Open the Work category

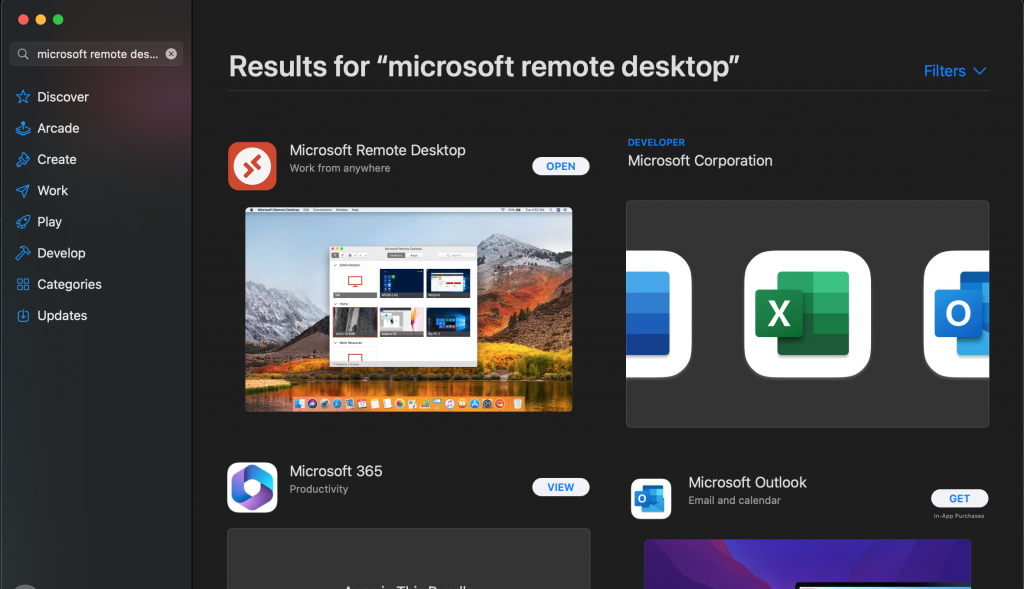pos(52,190)
